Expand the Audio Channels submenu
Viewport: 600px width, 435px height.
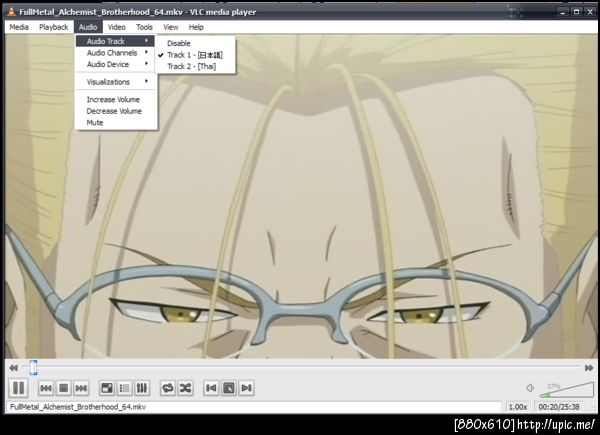click(115, 53)
